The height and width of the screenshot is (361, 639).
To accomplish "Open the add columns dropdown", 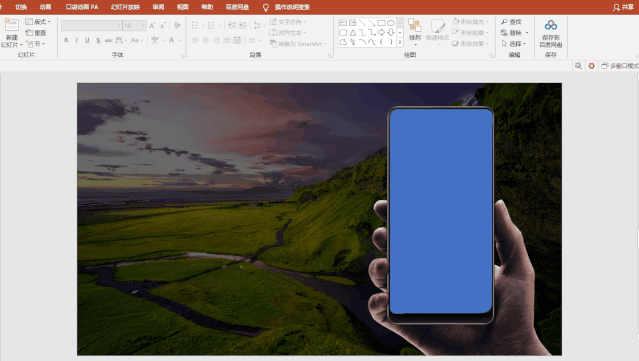I will (254, 40).
